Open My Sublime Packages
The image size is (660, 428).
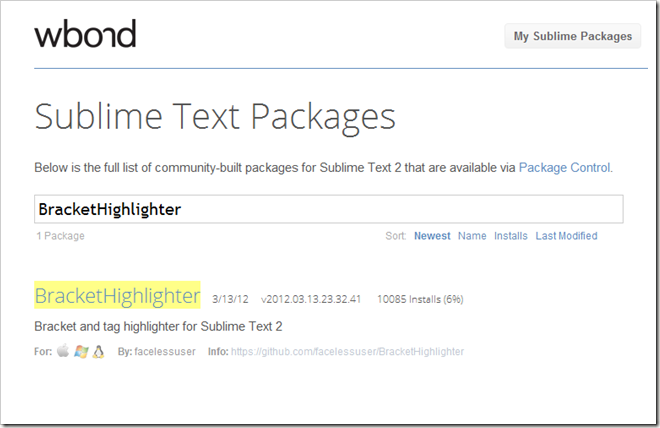(573, 36)
